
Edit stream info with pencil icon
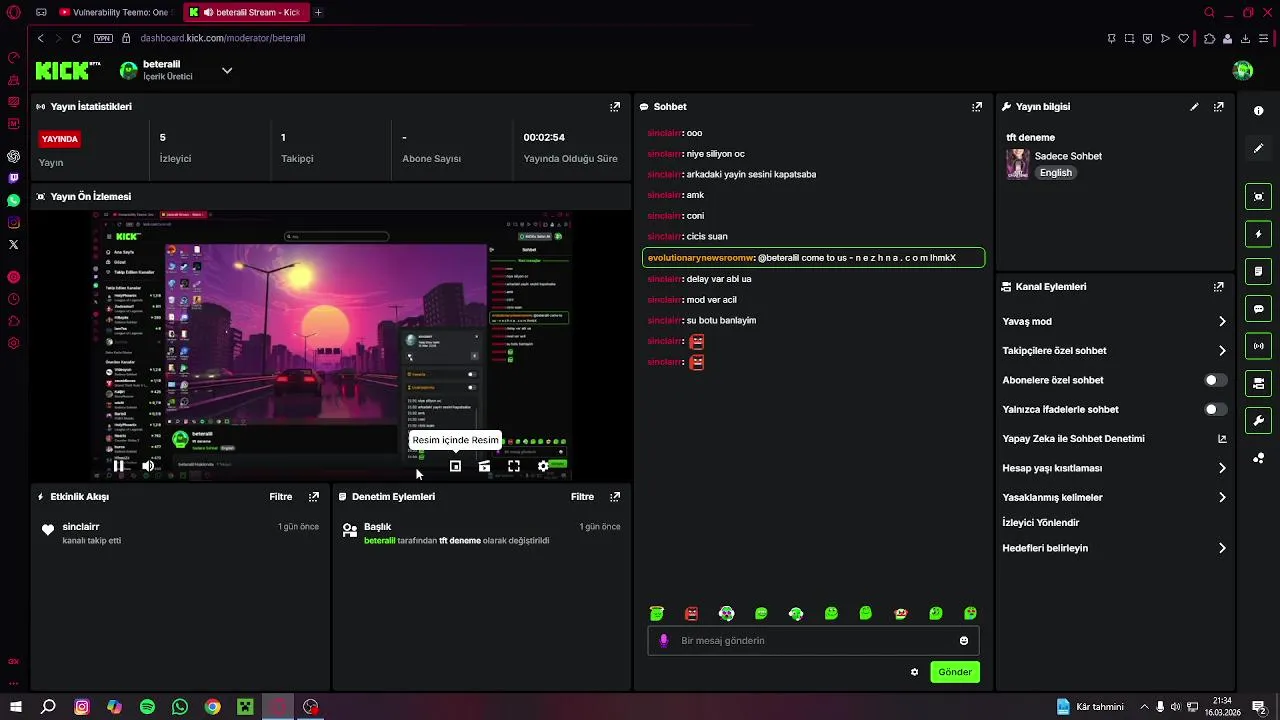pyautogui.click(x=1194, y=107)
